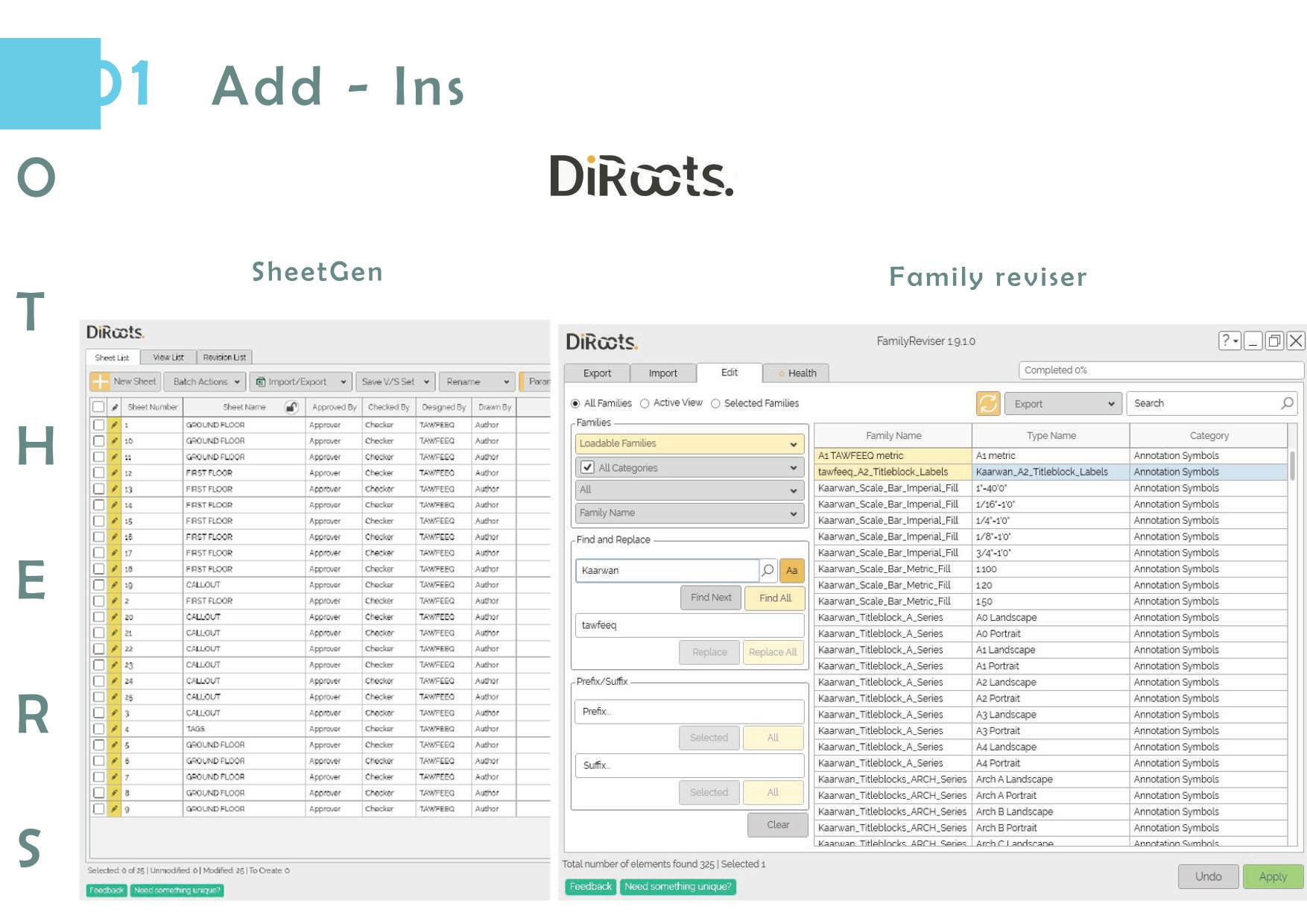Click pencil icon on sheet 4 TAGS row
The height and width of the screenshot is (924, 1307).
point(115,729)
